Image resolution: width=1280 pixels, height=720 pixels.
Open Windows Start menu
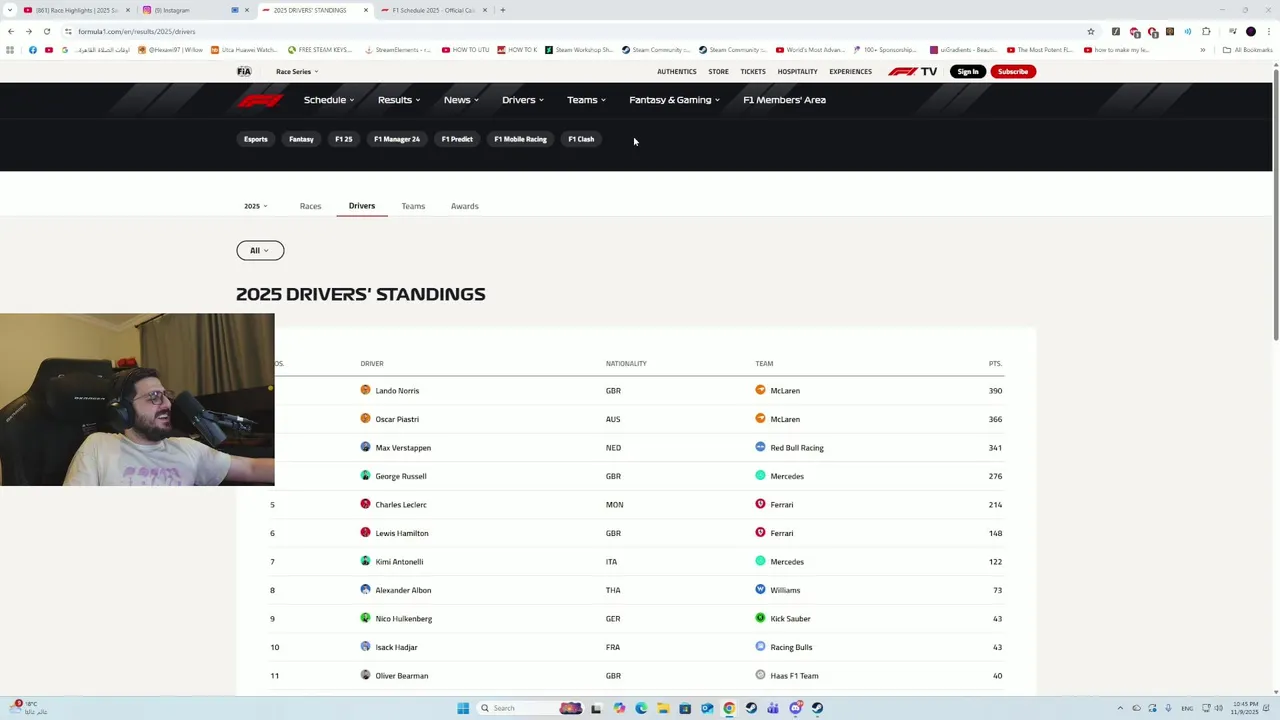(x=463, y=708)
